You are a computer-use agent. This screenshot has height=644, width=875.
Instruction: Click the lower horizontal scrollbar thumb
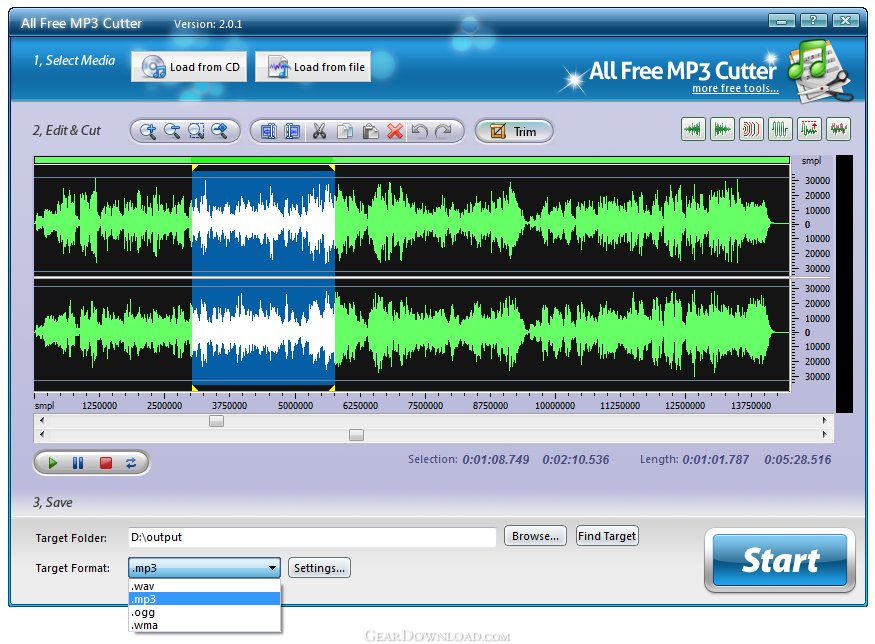pos(357,435)
